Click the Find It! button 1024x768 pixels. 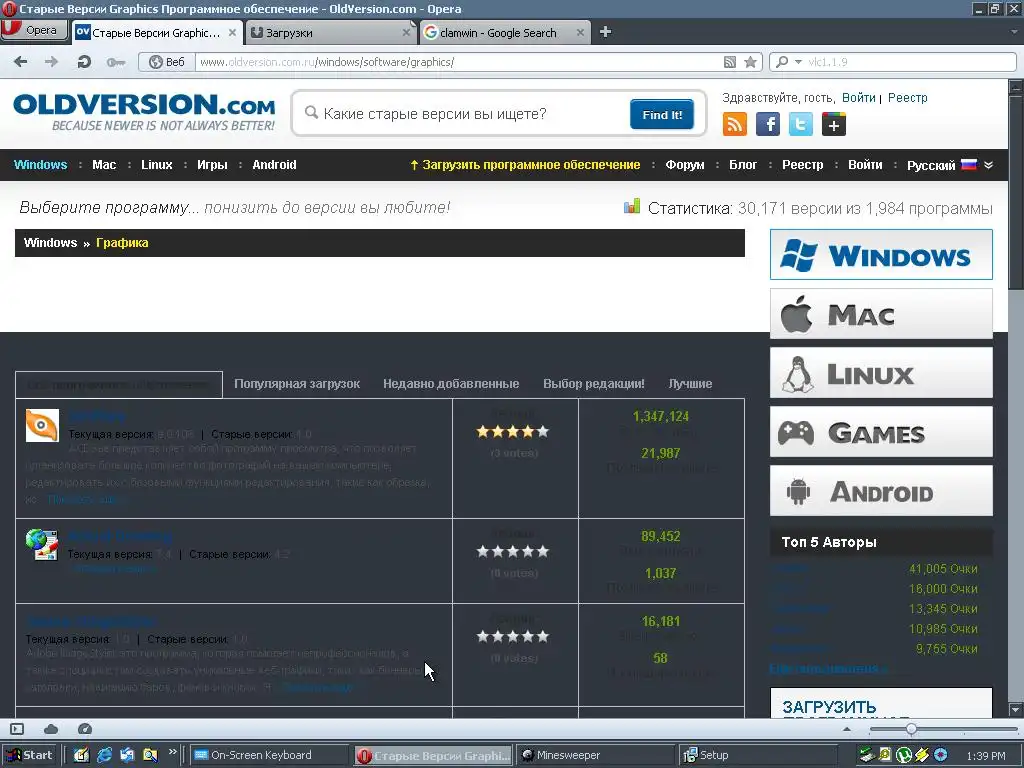pos(662,114)
